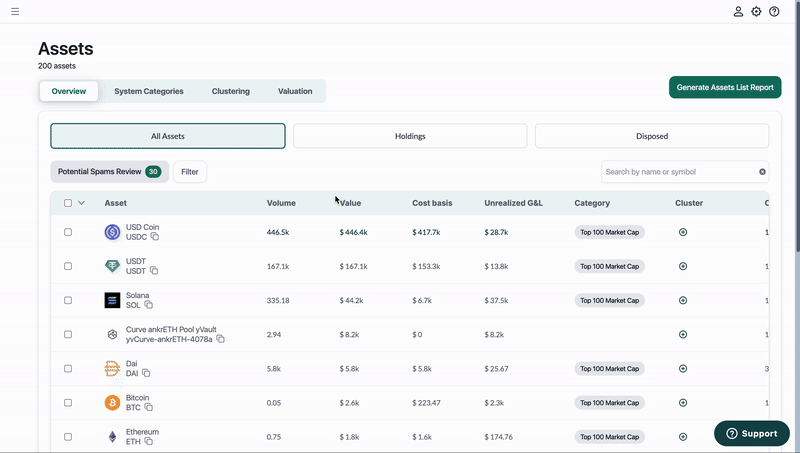Check the USD Coin row checkbox
This screenshot has height=453, width=800.
[x=68, y=232]
